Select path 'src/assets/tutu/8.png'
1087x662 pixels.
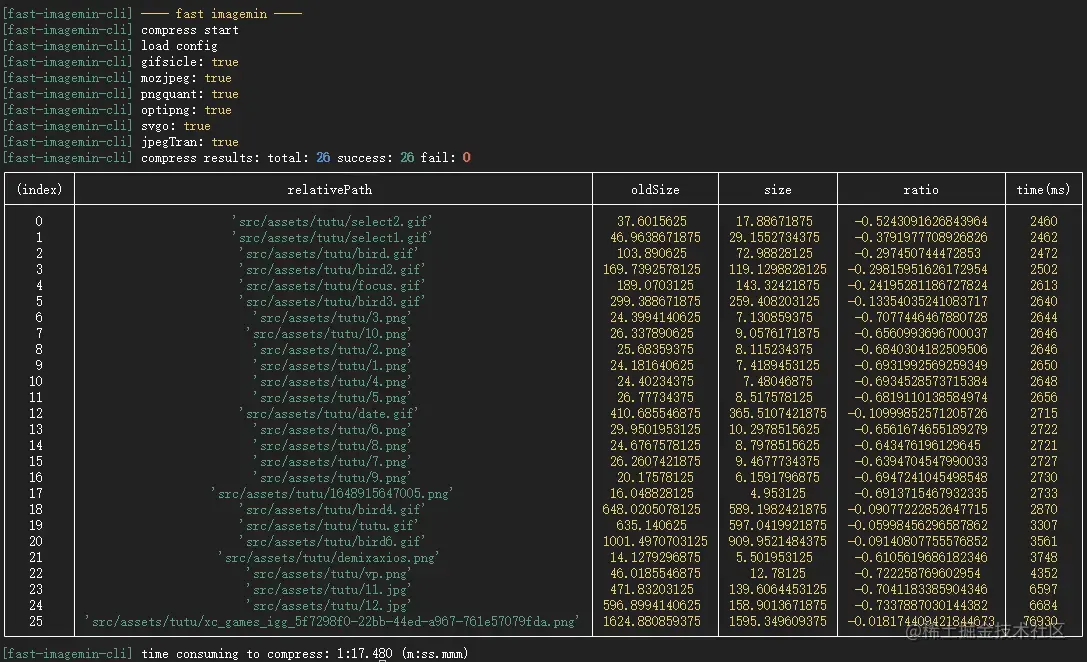pyautogui.click(x=332, y=445)
